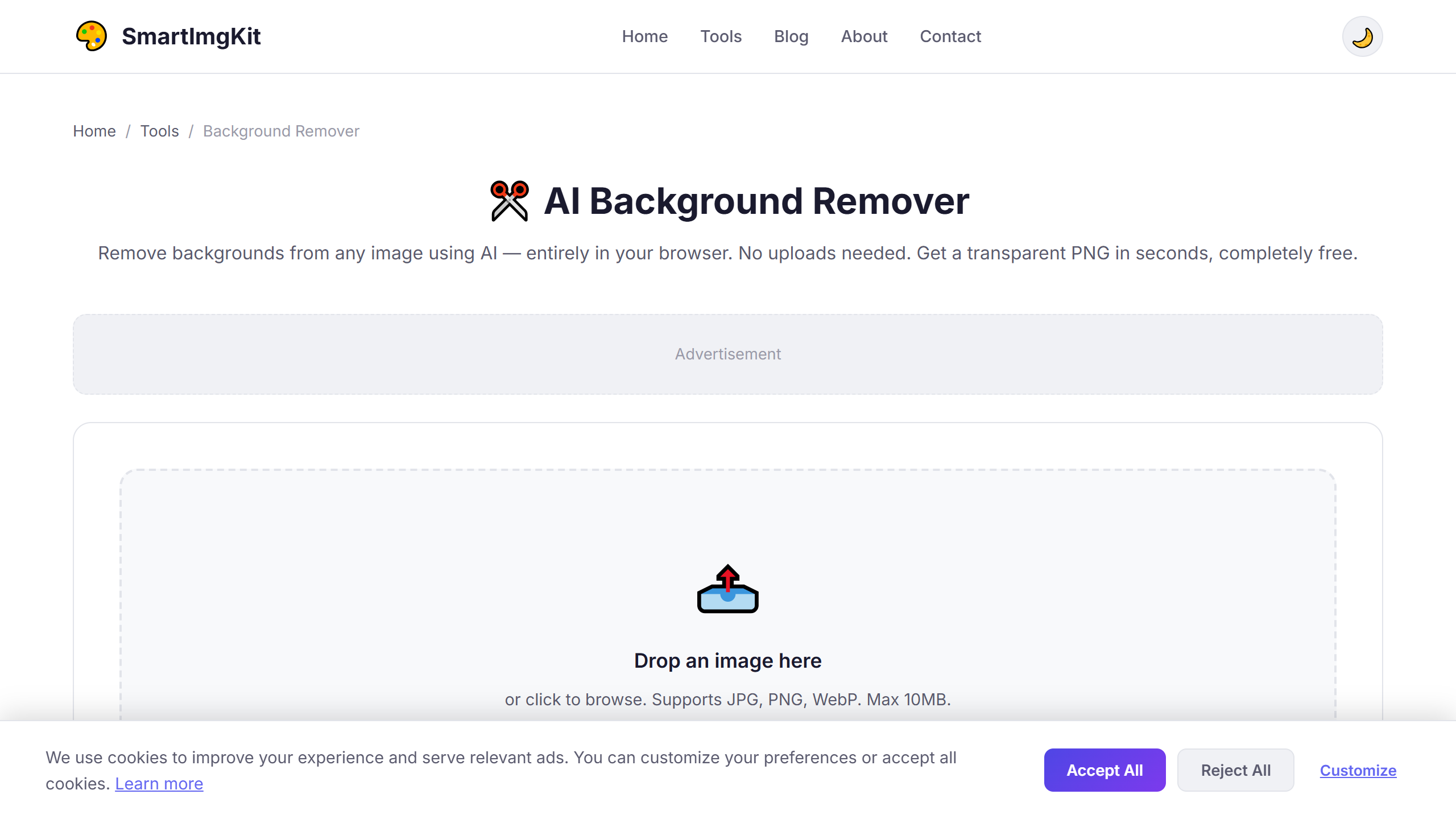Open the Contact page in the header

pyautogui.click(x=950, y=36)
